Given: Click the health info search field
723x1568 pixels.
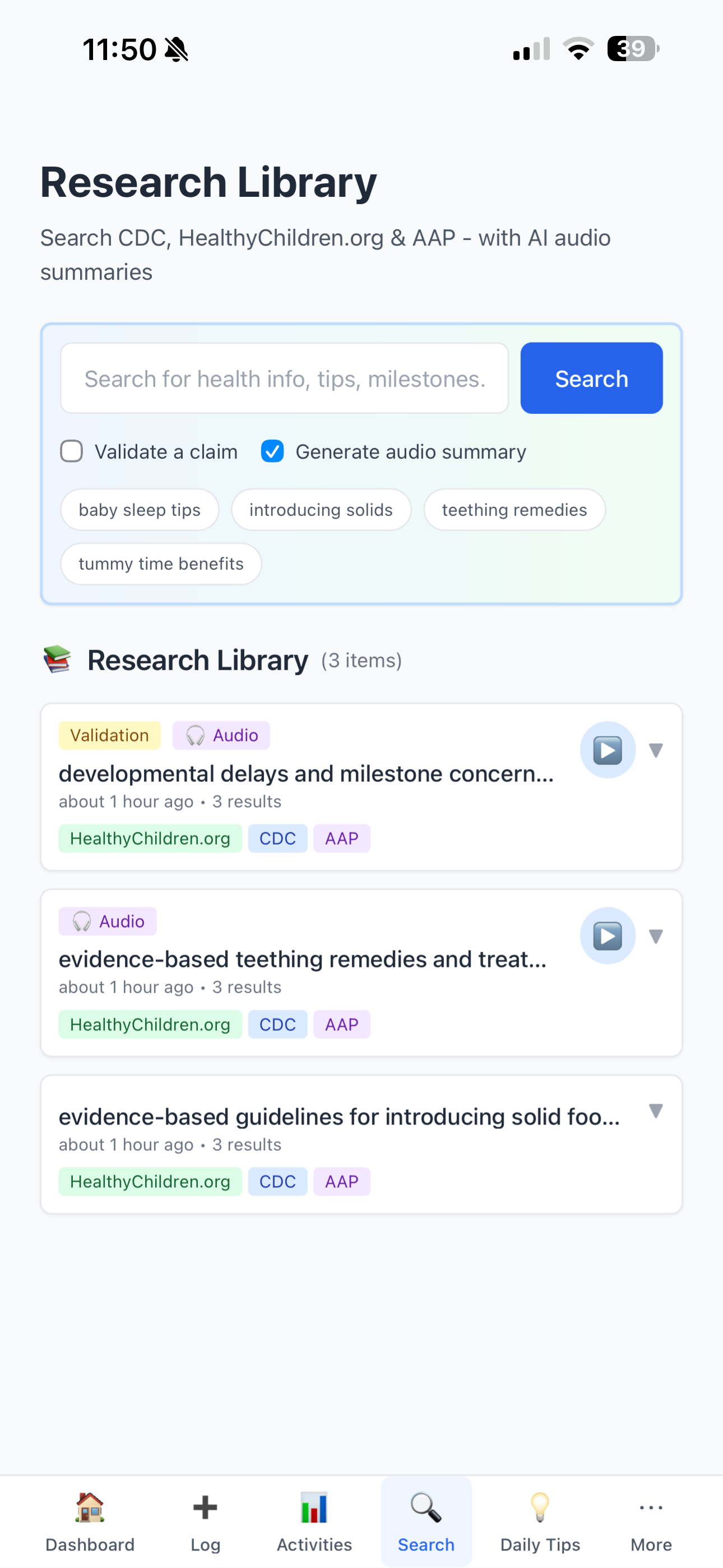Looking at the screenshot, I should point(285,378).
